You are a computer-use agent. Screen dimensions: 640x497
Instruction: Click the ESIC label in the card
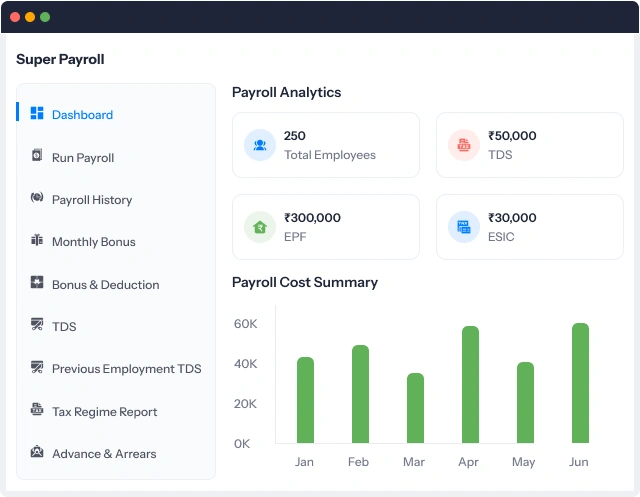(x=501, y=237)
